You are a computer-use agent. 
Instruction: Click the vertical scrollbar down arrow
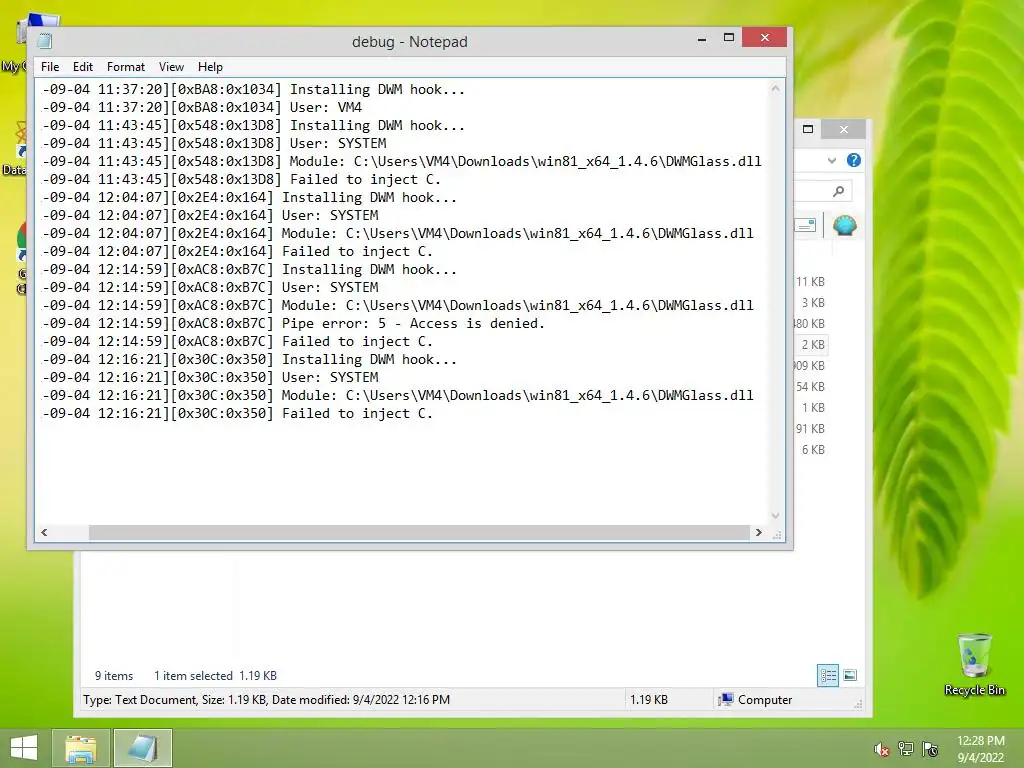coord(775,515)
